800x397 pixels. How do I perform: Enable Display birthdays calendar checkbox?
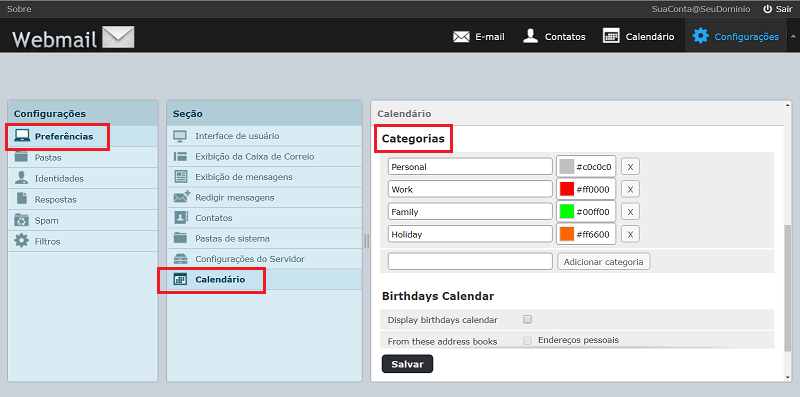coord(528,319)
